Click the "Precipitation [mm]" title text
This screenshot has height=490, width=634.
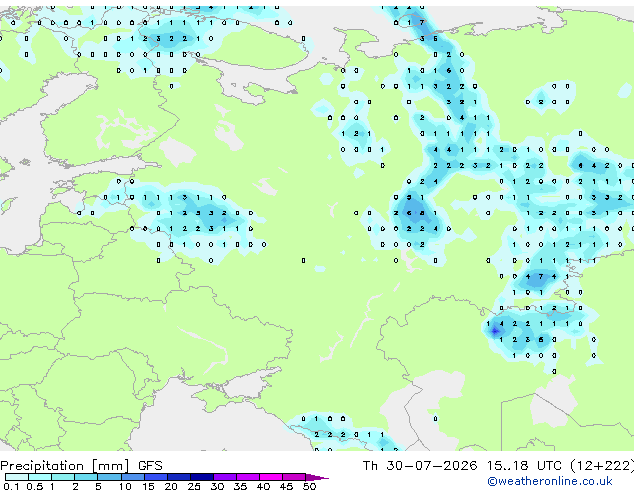coord(65,466)
